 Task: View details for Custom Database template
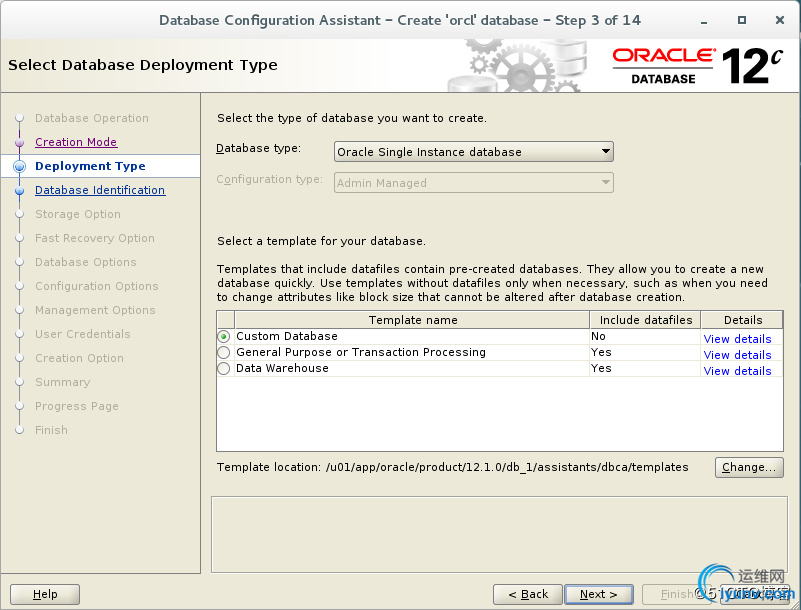pos(737,339)
